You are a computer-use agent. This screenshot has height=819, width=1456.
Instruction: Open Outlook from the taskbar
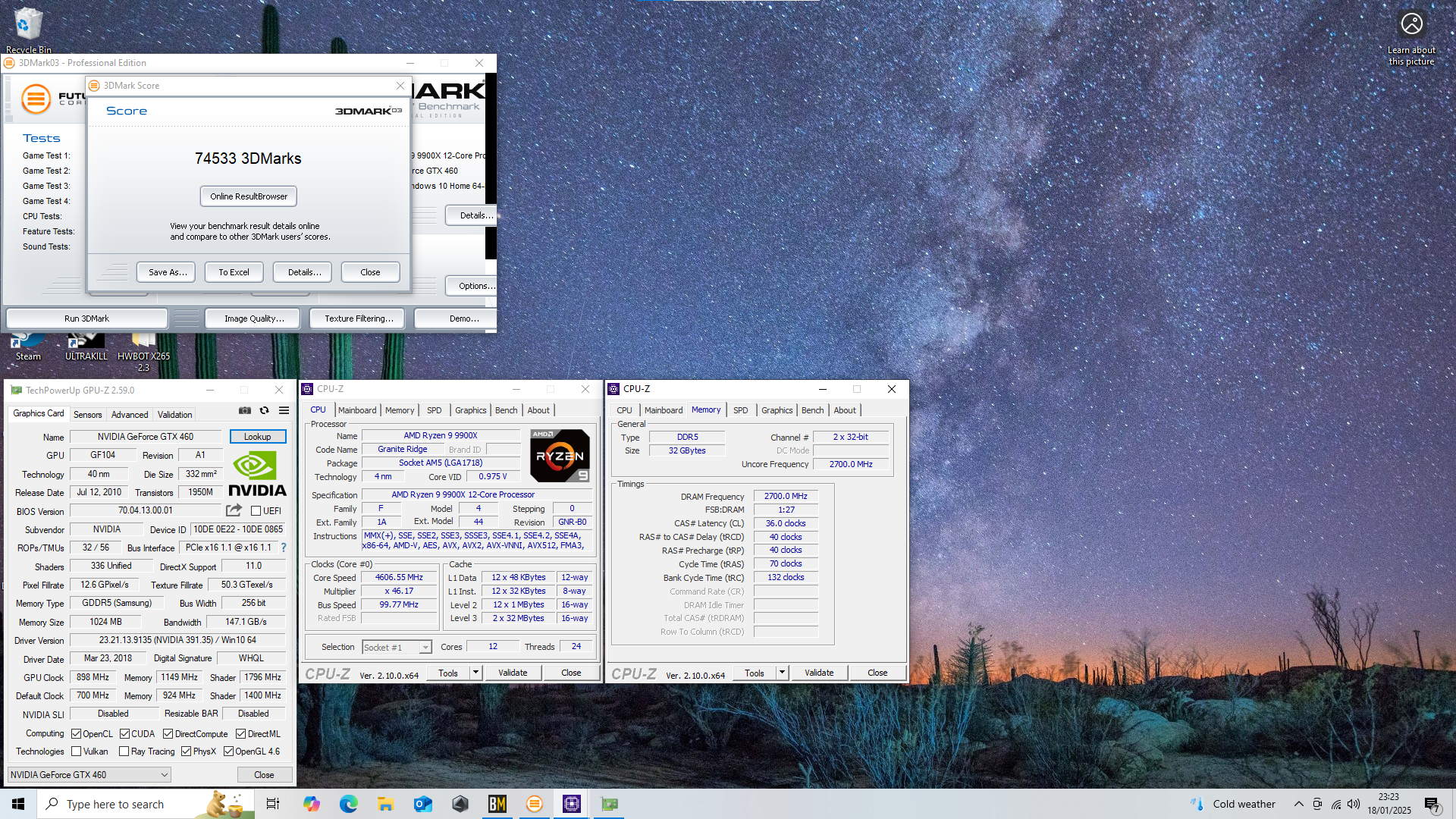[422, 804]
